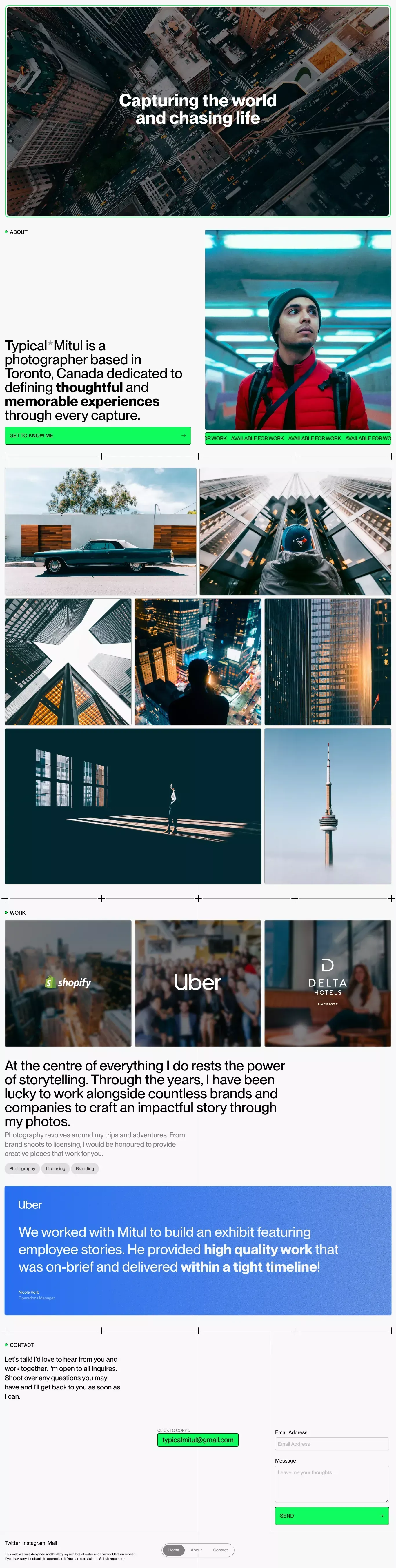
Task: Open the Instagram link in footer
Action: (x=34, y=1542)
